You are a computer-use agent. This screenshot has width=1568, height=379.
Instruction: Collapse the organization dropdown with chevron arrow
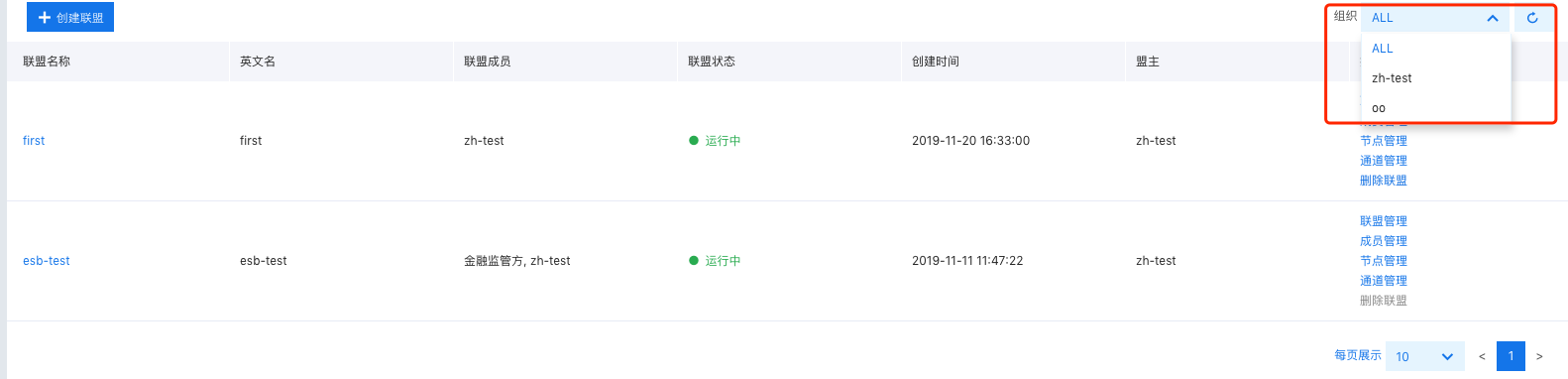1492,18
